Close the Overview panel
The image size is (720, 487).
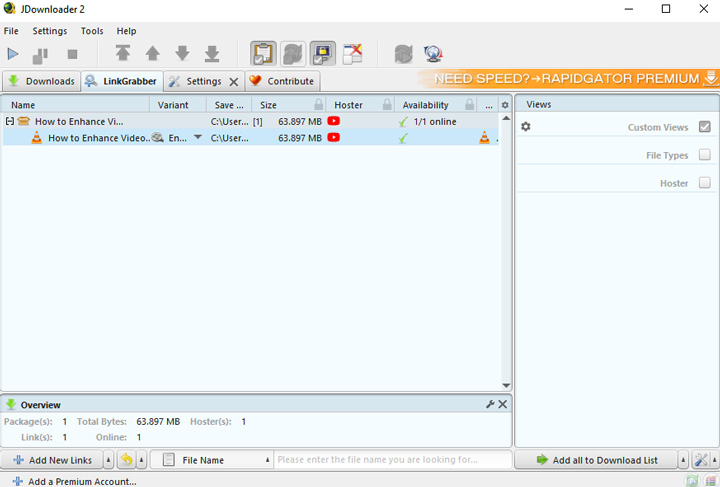click(503, 404)
